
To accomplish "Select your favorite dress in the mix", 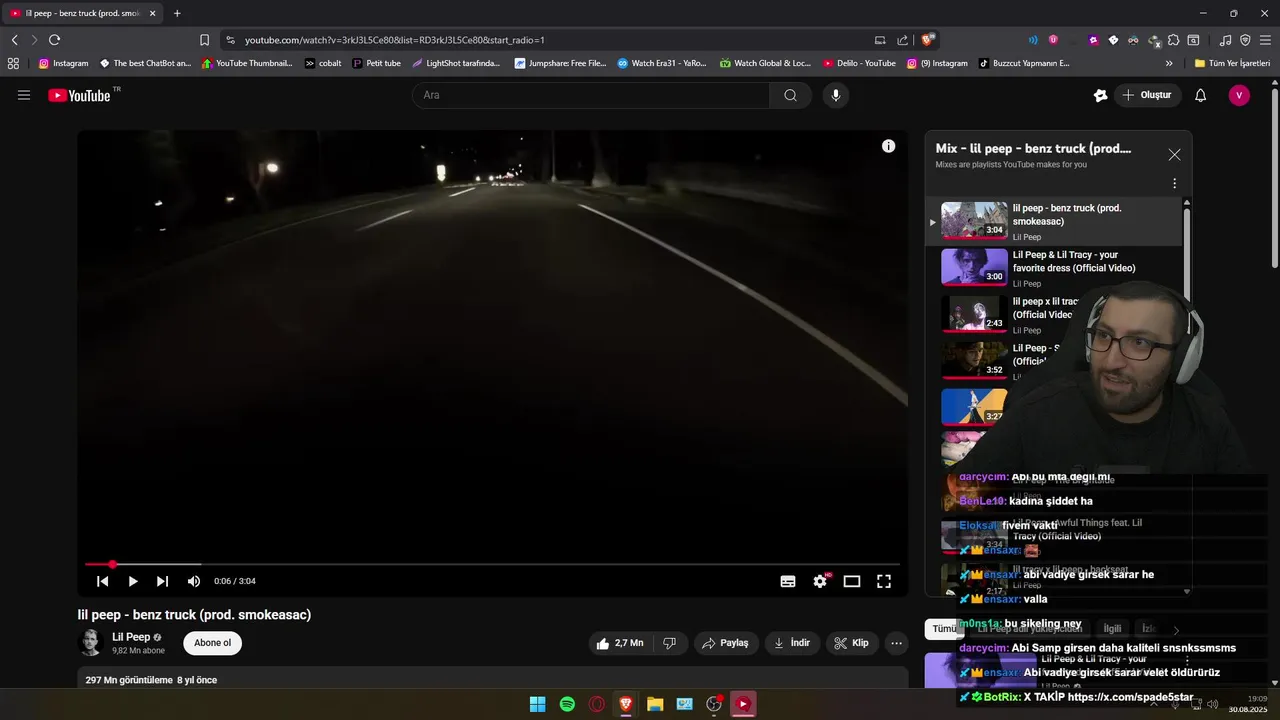I will pyautogui.click(x=1055, y=268).
